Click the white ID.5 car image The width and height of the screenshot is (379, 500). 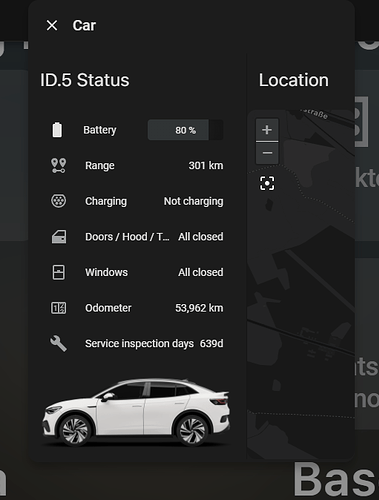coord(136,412)
